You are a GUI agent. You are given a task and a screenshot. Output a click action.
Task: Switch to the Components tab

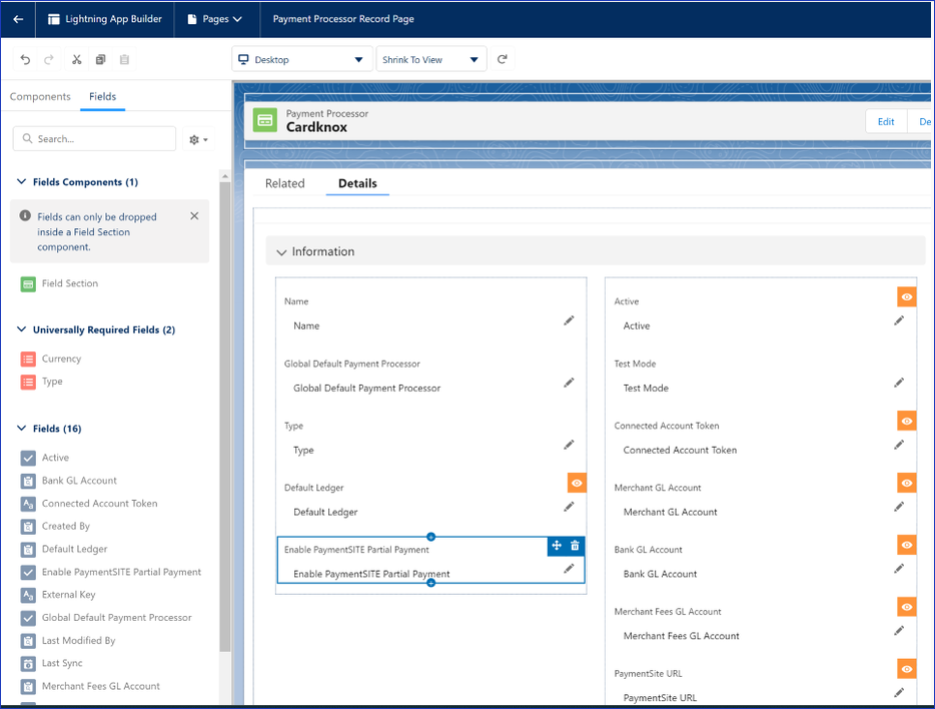pos(40,97)
